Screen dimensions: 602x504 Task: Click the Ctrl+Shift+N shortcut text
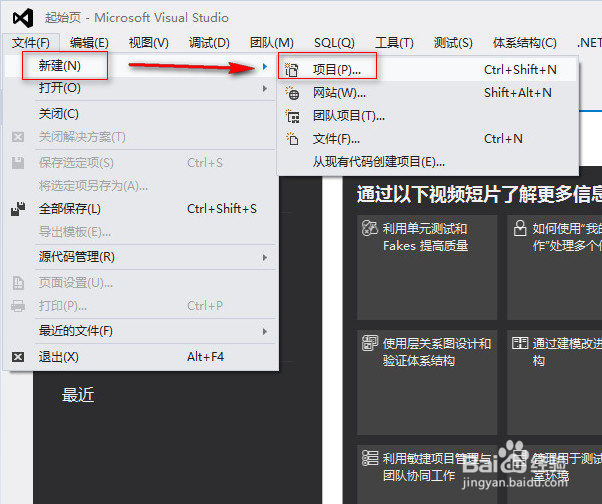click(x=520, y=70)
